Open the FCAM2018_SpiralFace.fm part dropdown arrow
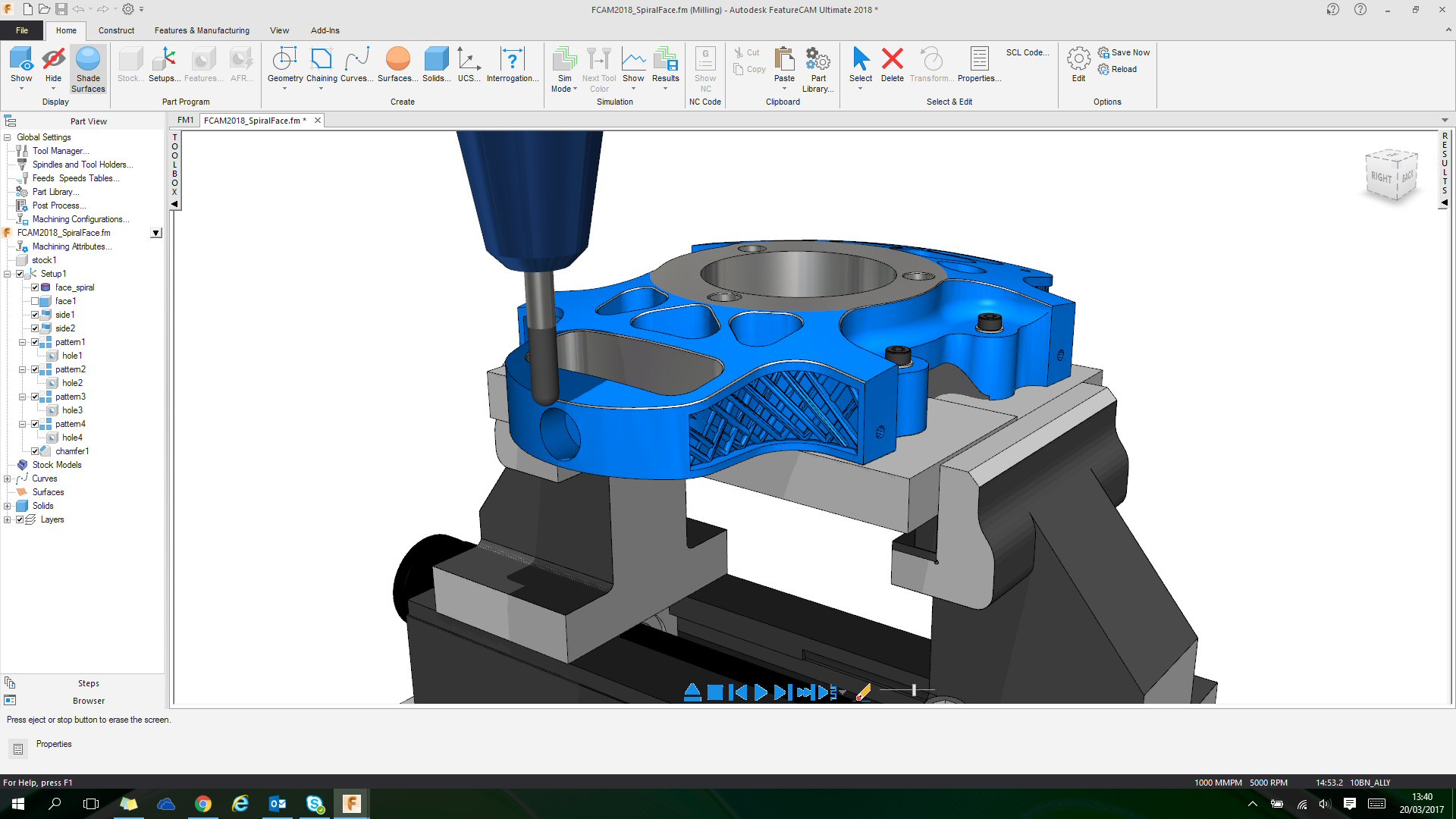1456x819 pixels. [x=156, y=233]
